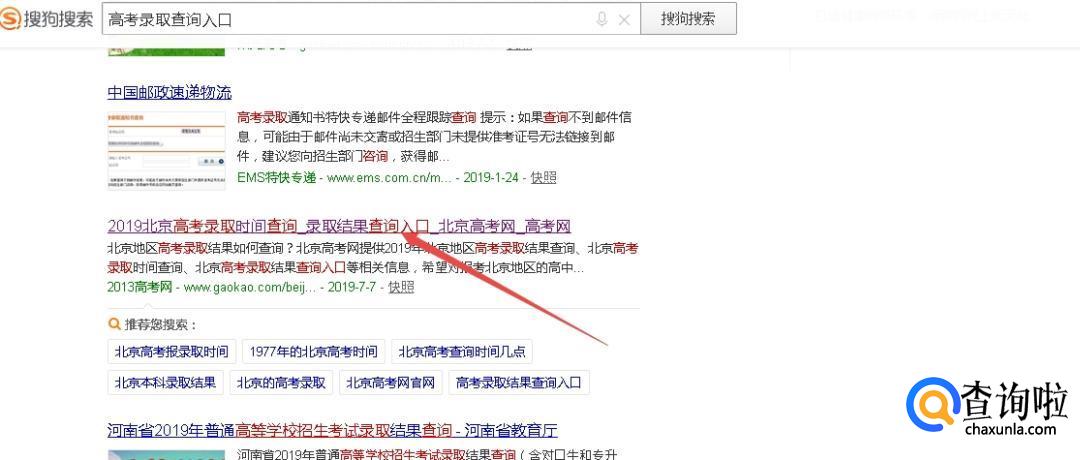Viewport: 1080px width, 460px height.
Task: Select suggestion 北京本科录取结果
Action: coord(165,382)
